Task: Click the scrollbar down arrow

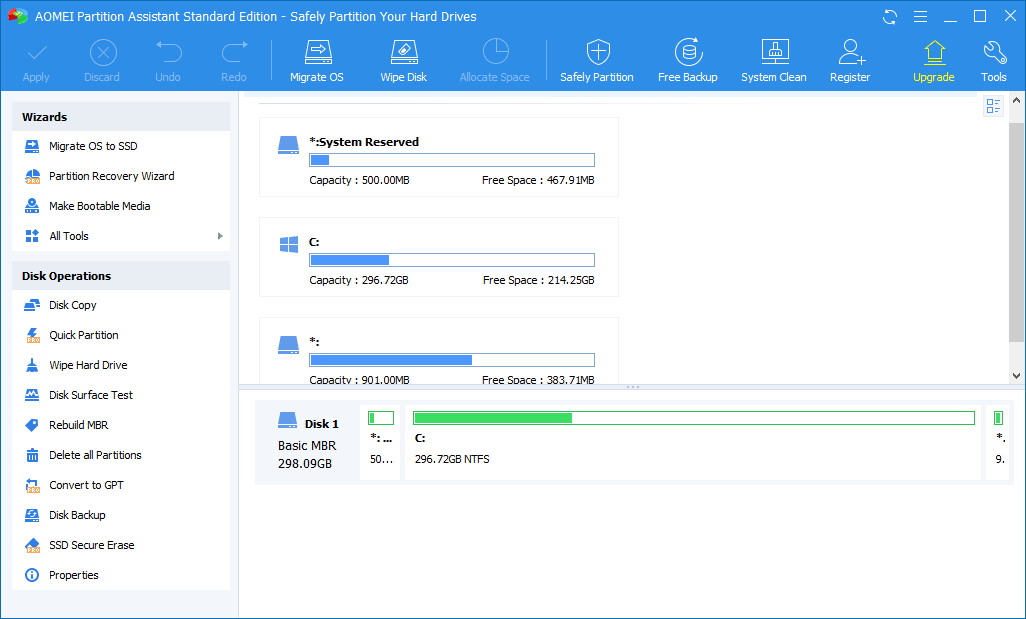Action: click(x=1016, y=376)
